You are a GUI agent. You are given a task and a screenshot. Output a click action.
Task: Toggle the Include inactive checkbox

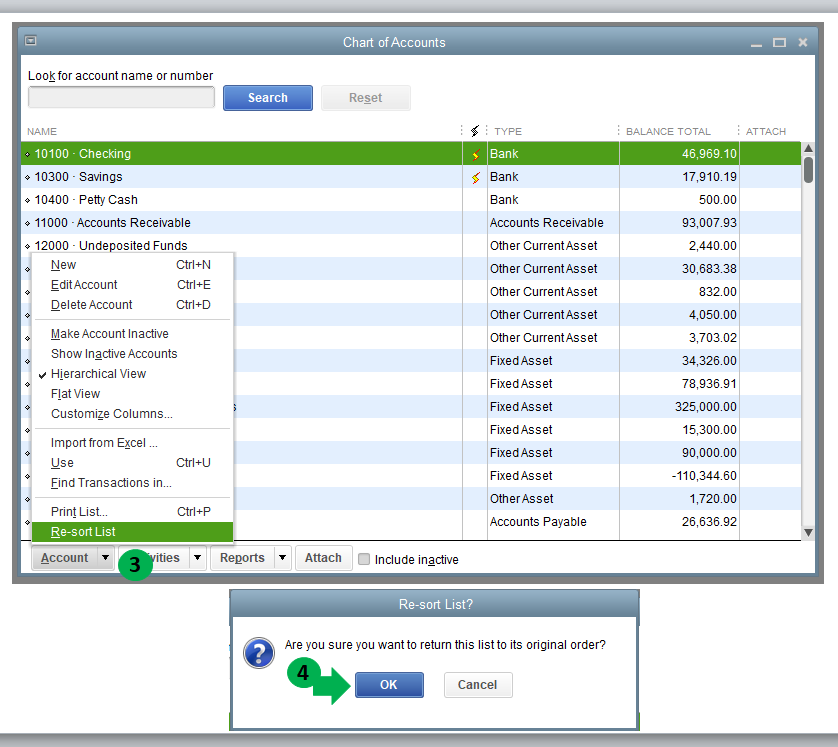point(364,559)
